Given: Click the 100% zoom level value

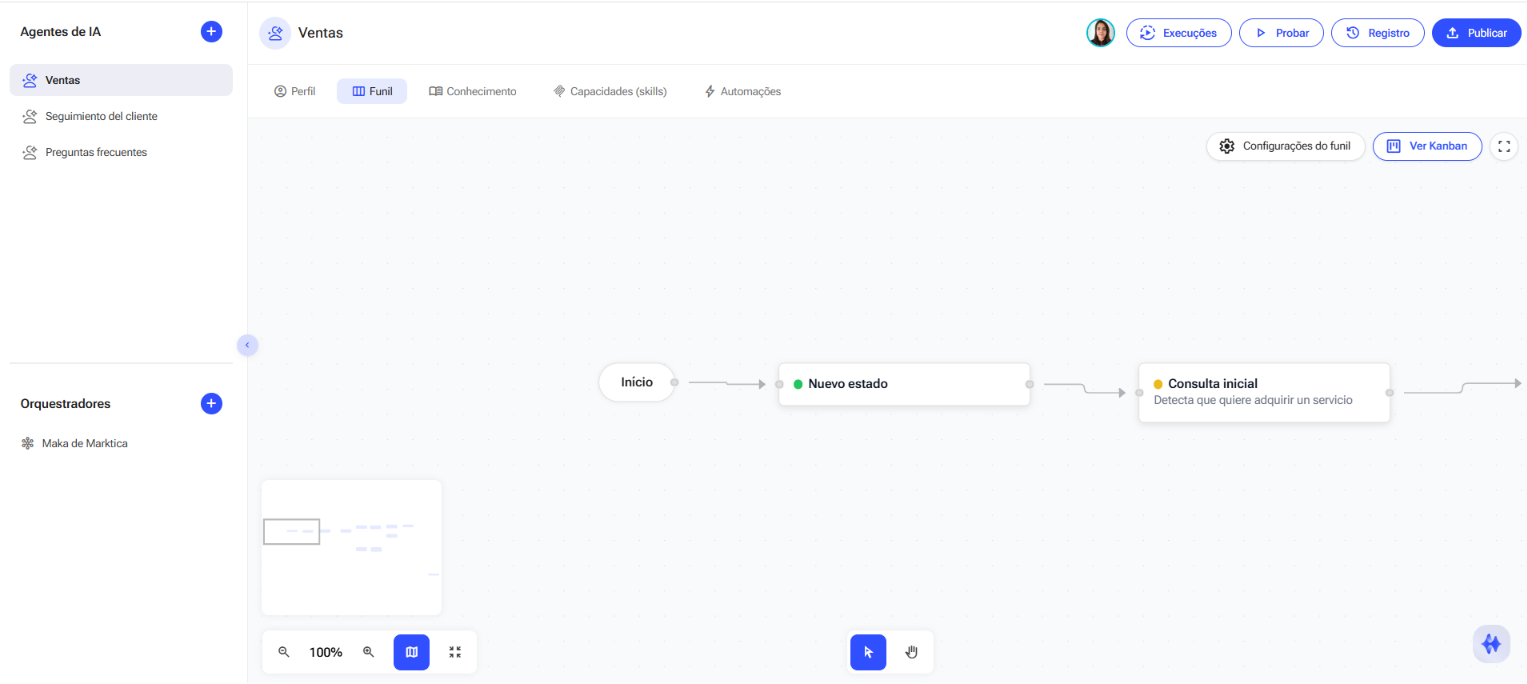Looking at the screenshot, I should coord(326,652).
